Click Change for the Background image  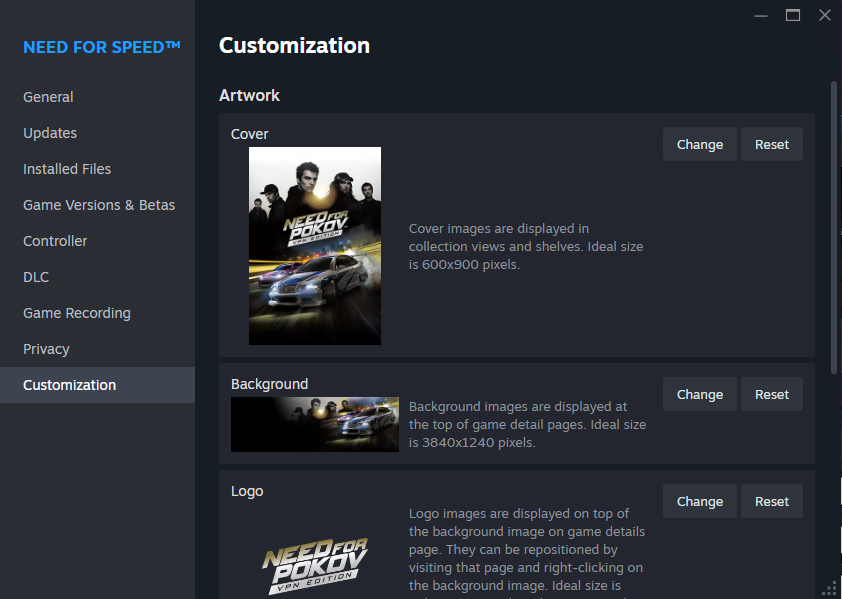(x=700, y=394)
